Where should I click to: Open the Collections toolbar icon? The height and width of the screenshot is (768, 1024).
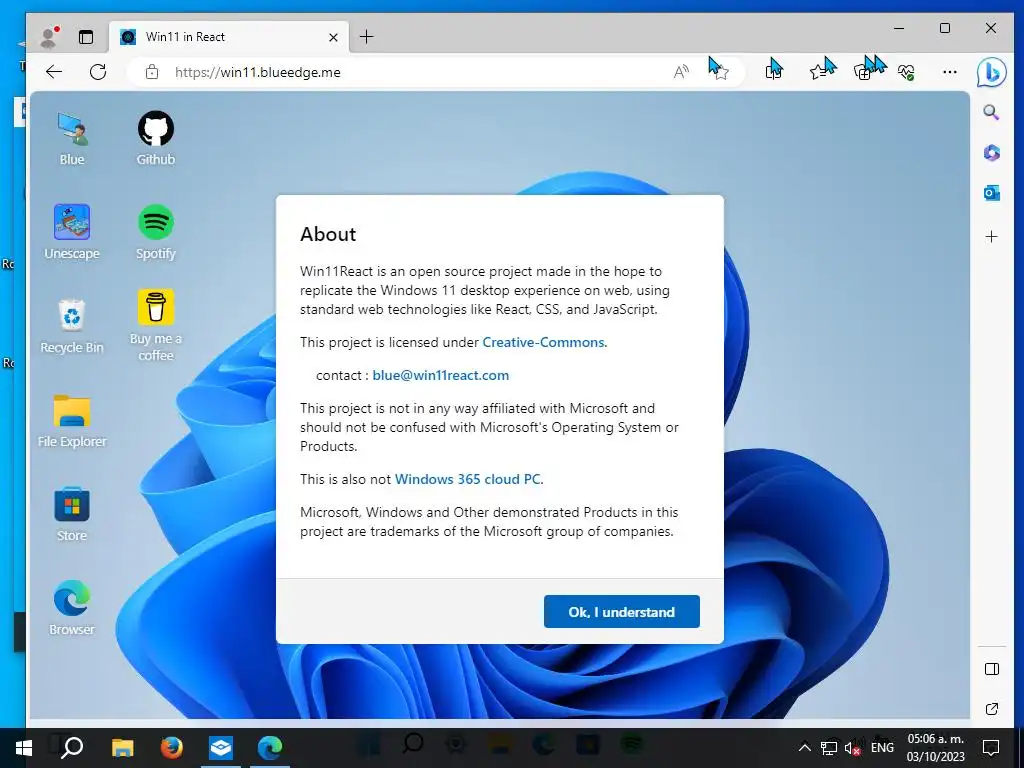[x=863, y=72]
